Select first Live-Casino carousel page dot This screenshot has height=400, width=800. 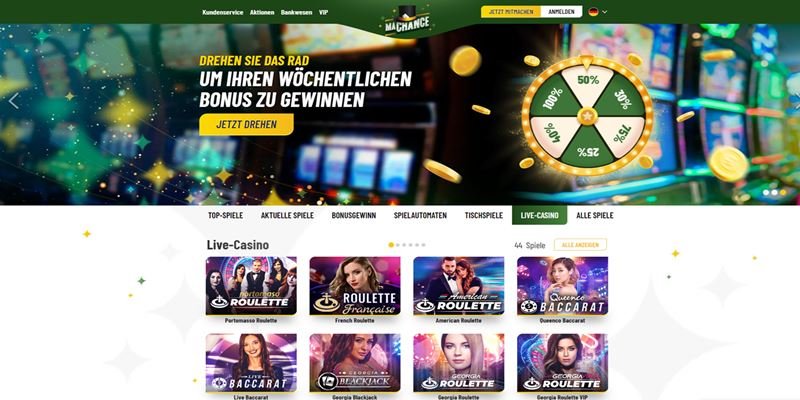coord(391,245)
